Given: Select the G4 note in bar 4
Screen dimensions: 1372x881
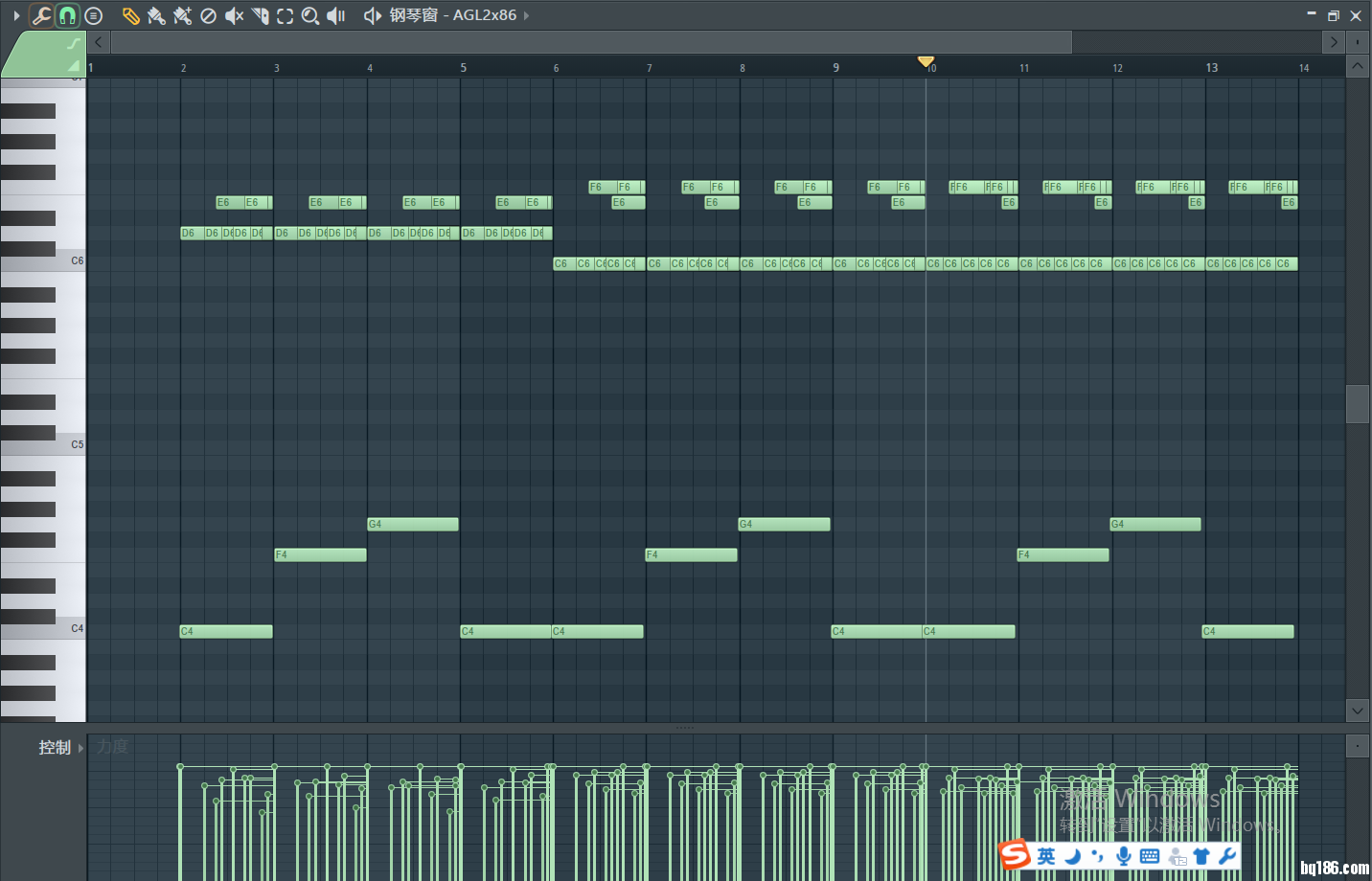Looking at the screenshot, I should 413,524.
